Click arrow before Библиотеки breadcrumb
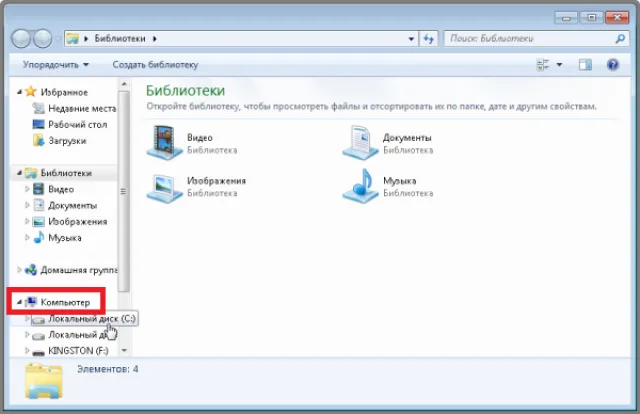 pos(86,39)
